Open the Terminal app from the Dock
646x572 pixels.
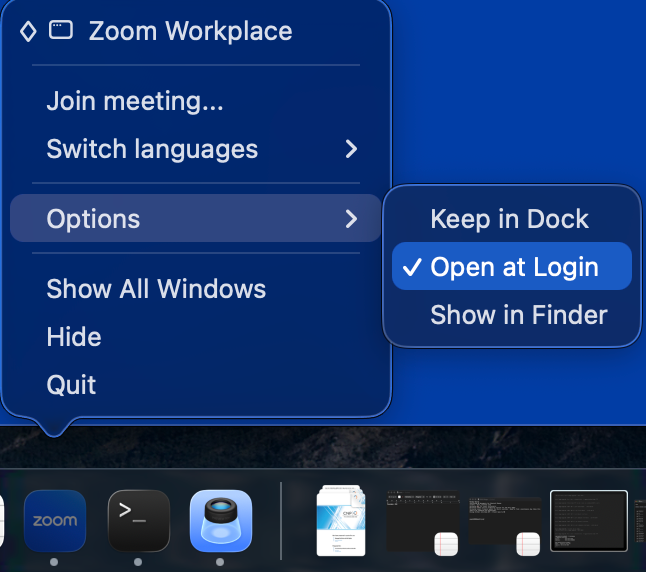(x=138, y=521)
